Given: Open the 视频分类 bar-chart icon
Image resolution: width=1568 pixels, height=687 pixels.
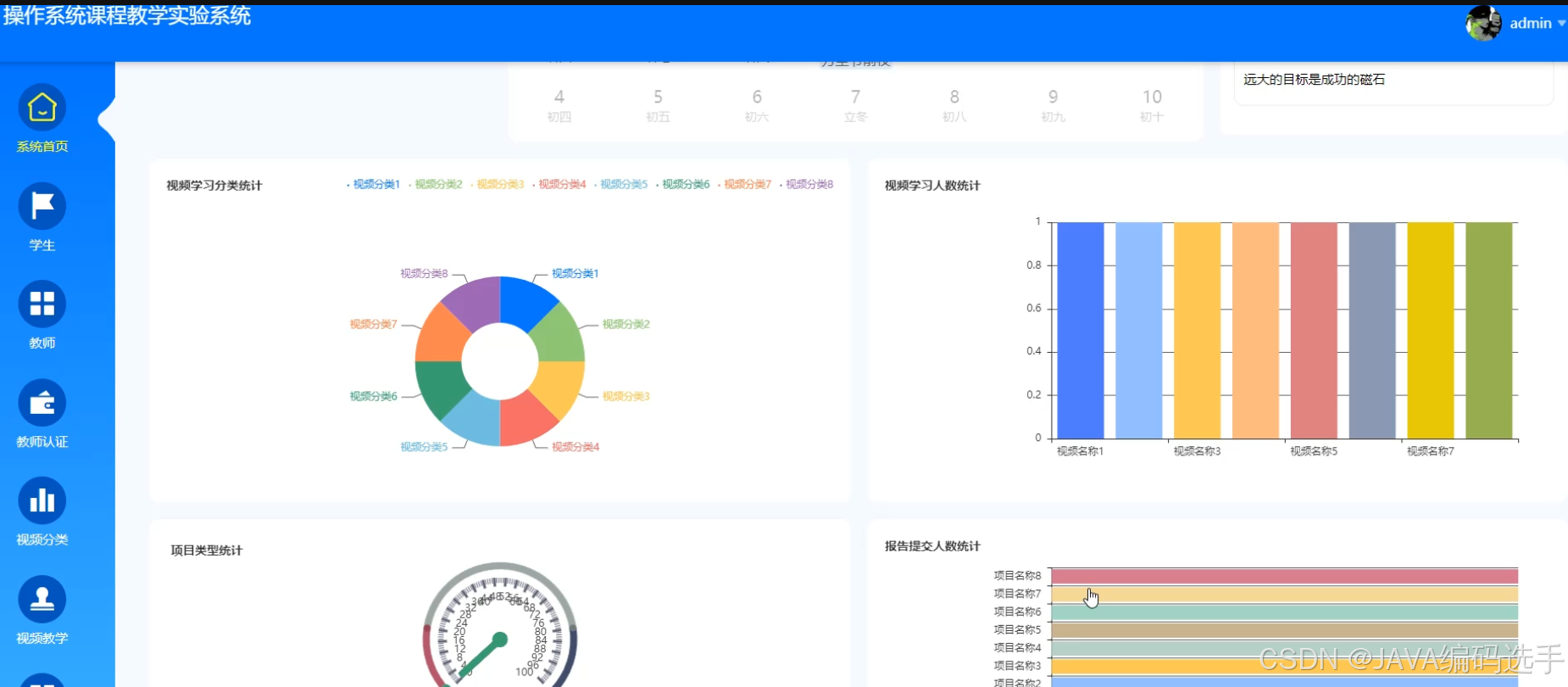Looking at the screenshot, I should point(42,500).
